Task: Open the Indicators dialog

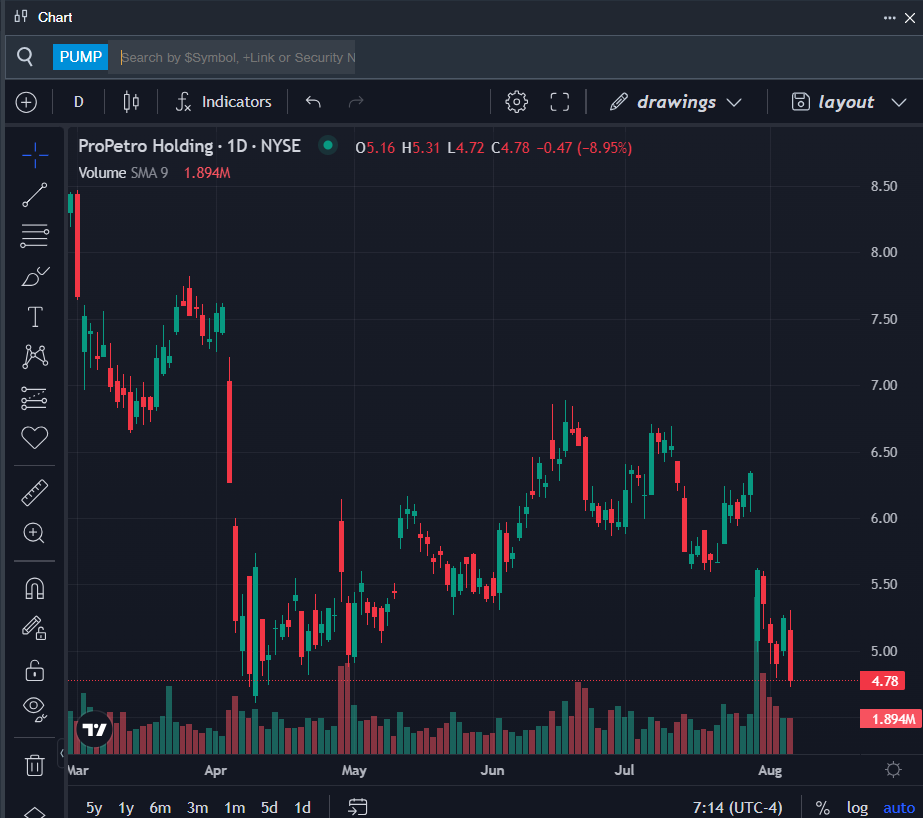Action: point(224,102)
